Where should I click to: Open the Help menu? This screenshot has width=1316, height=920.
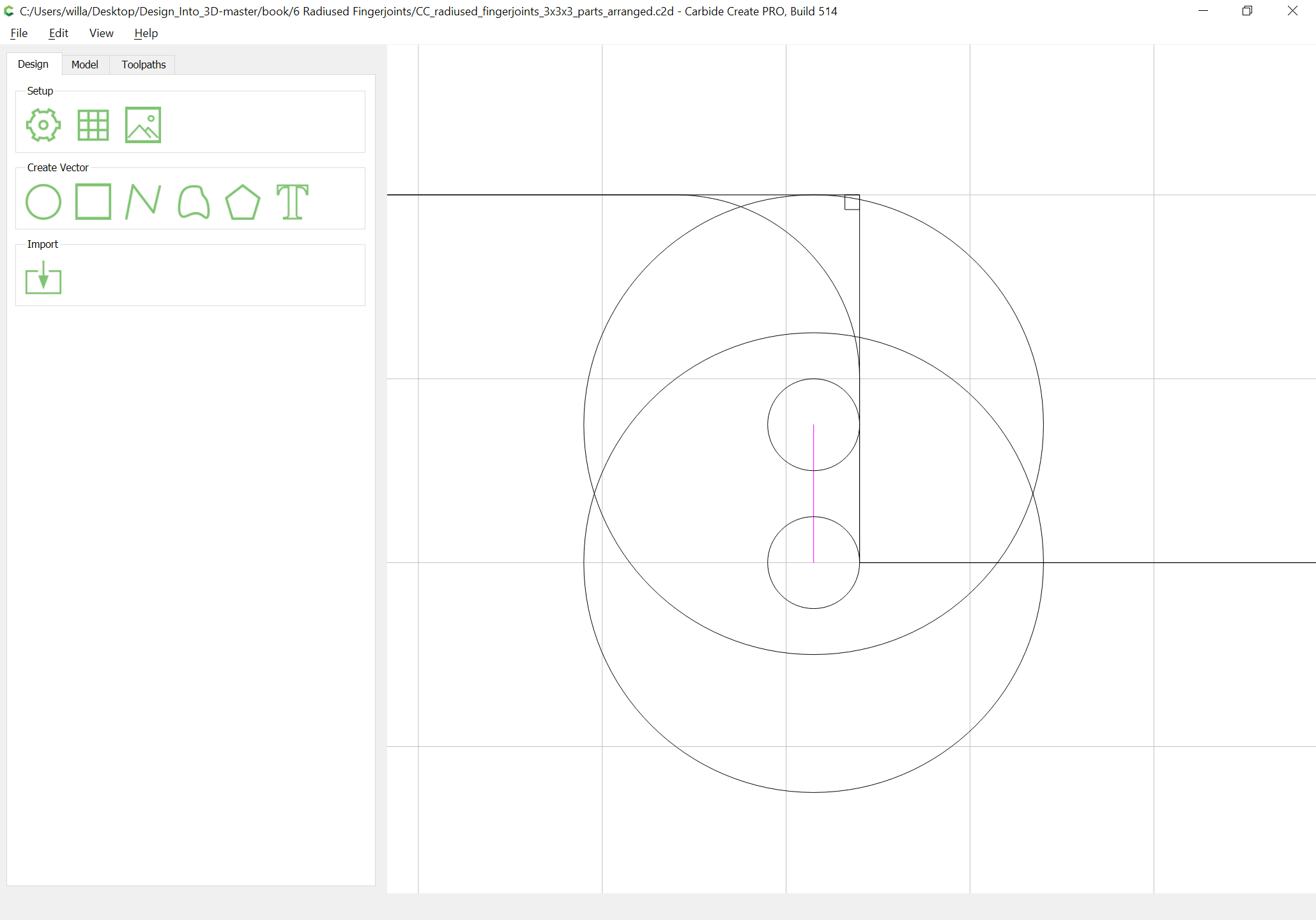pos(146,33)
